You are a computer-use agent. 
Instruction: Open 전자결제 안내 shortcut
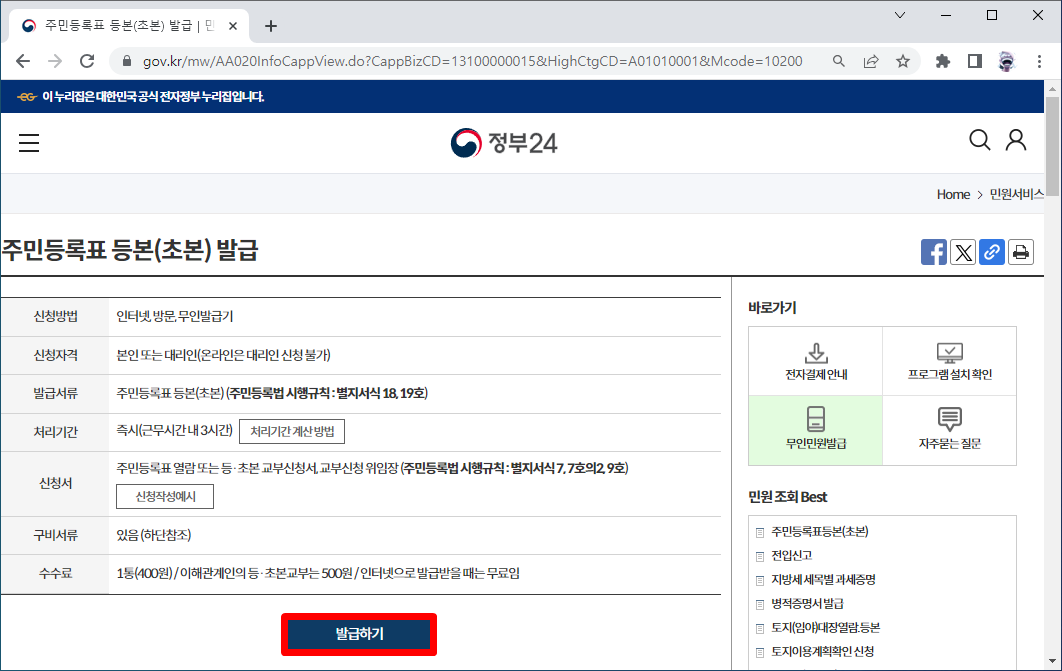(815, 362)
